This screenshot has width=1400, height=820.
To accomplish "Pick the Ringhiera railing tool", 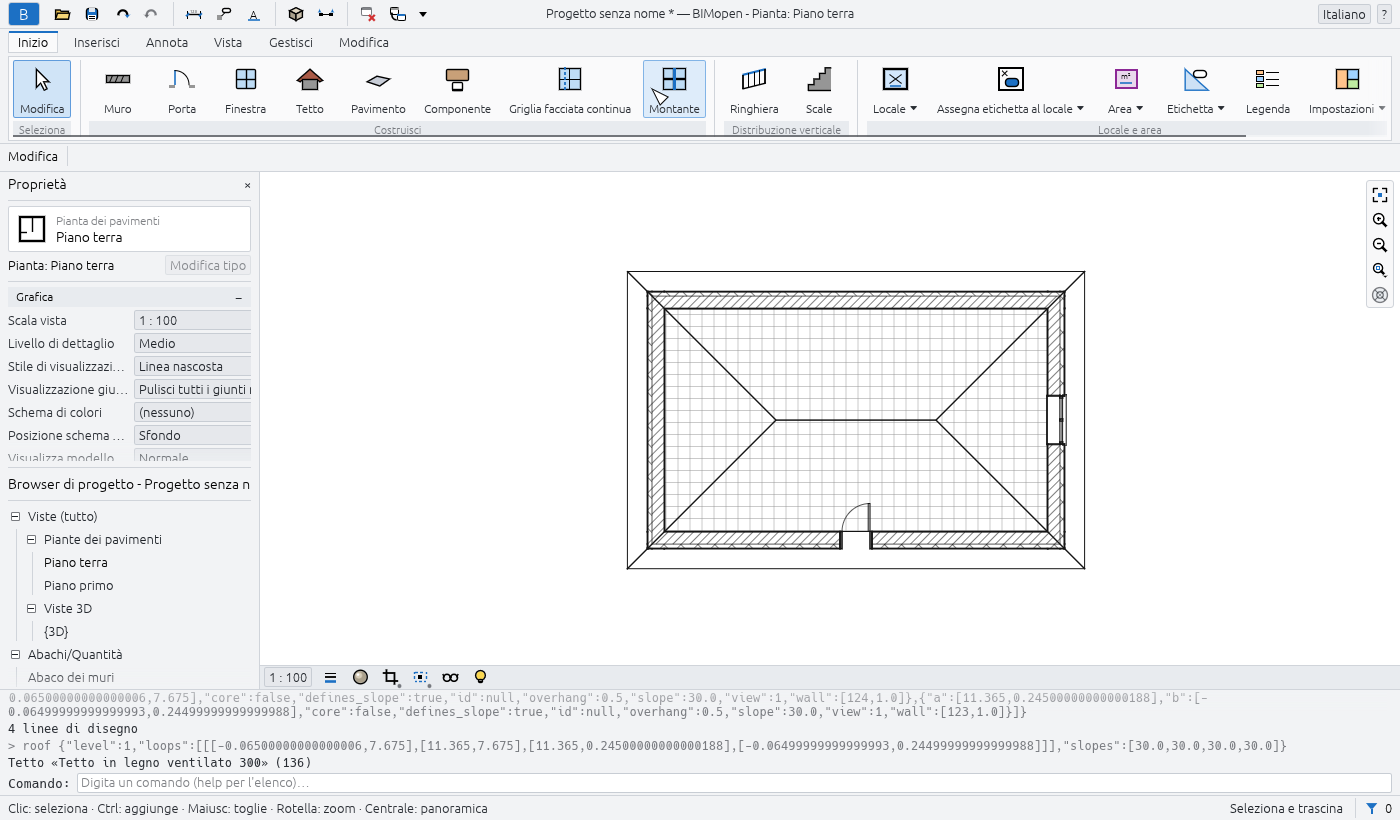I will pyautogui.click(x=754, y=90).
